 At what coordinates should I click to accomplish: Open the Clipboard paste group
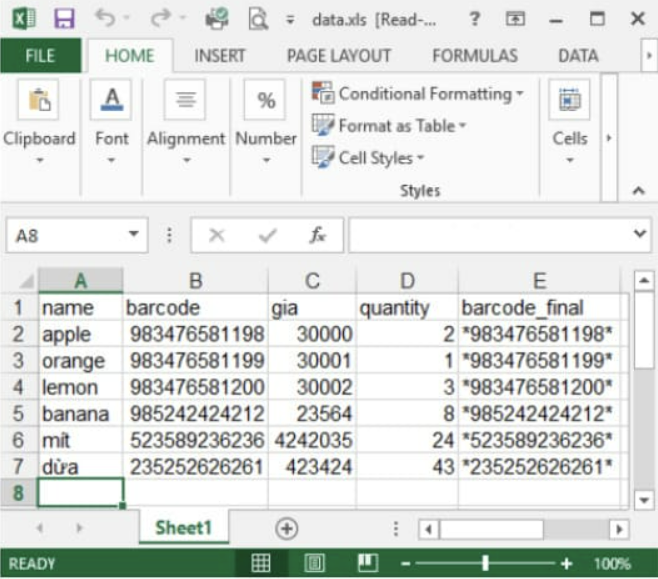pyautogui.click(x=39, y=100)
